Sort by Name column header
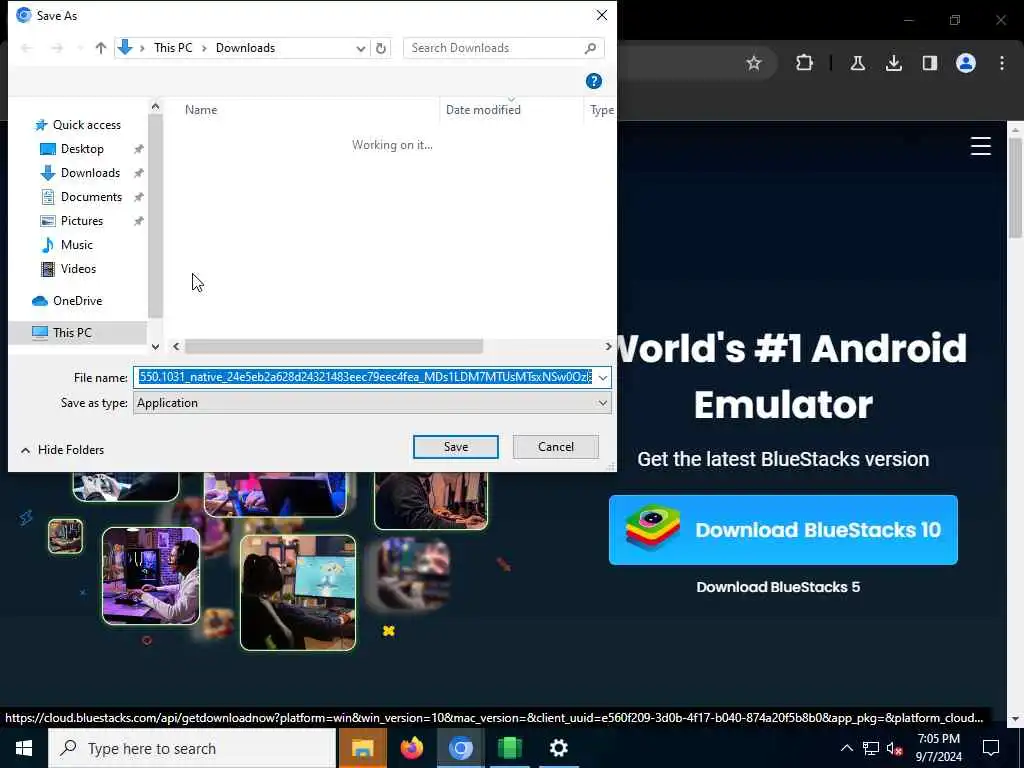The width and height of the screenshot is (1024, 768). [x=200, y=110]
